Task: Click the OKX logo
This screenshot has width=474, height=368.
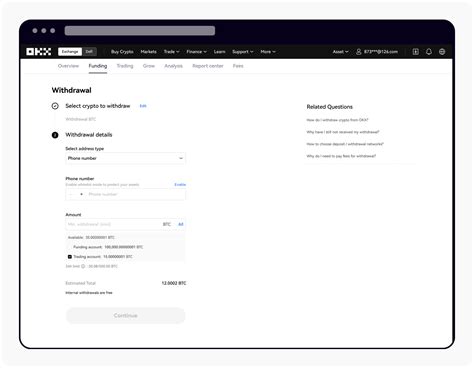Action: 39,52
